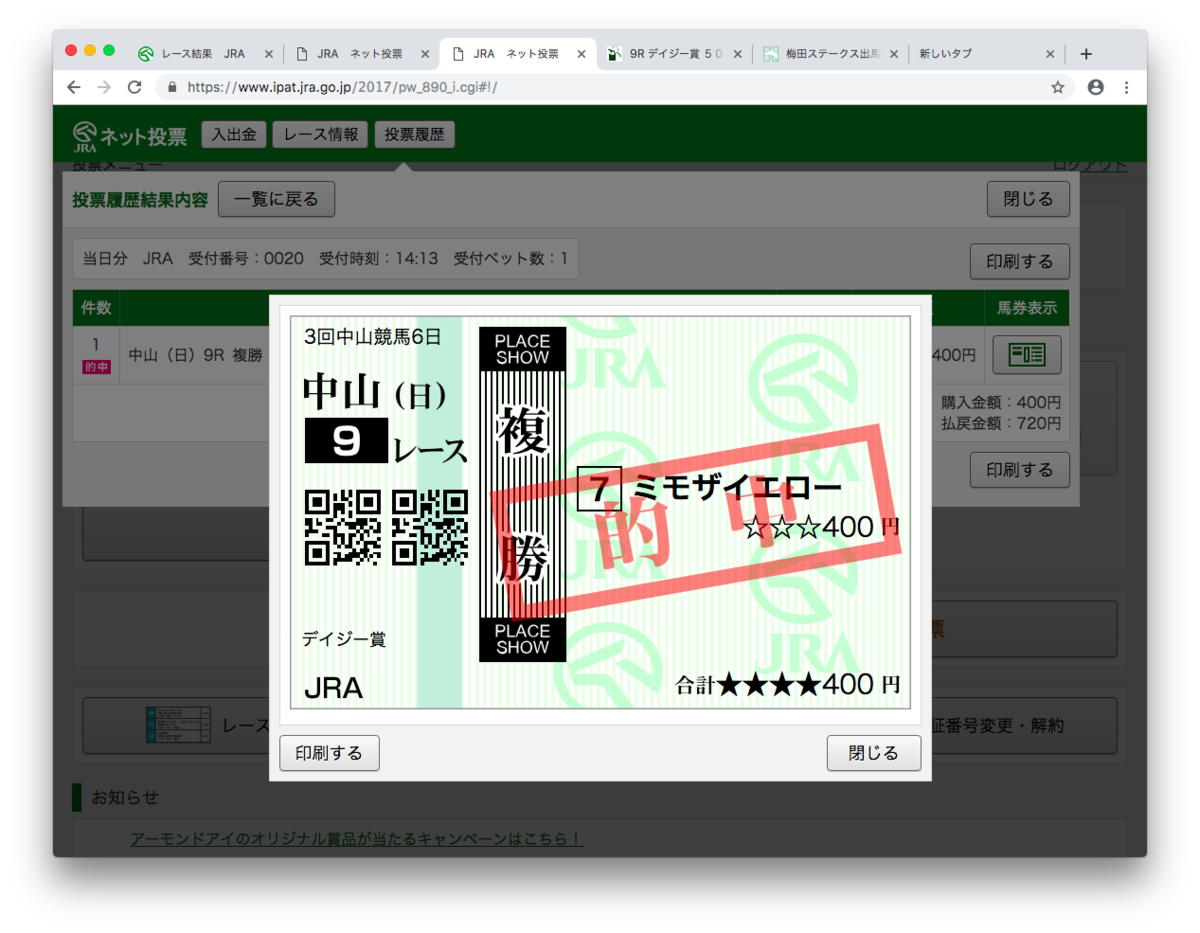Click 閉じる in the history panel header
The height and width of the screenshot is (933, 1200).
point(1028,199)
